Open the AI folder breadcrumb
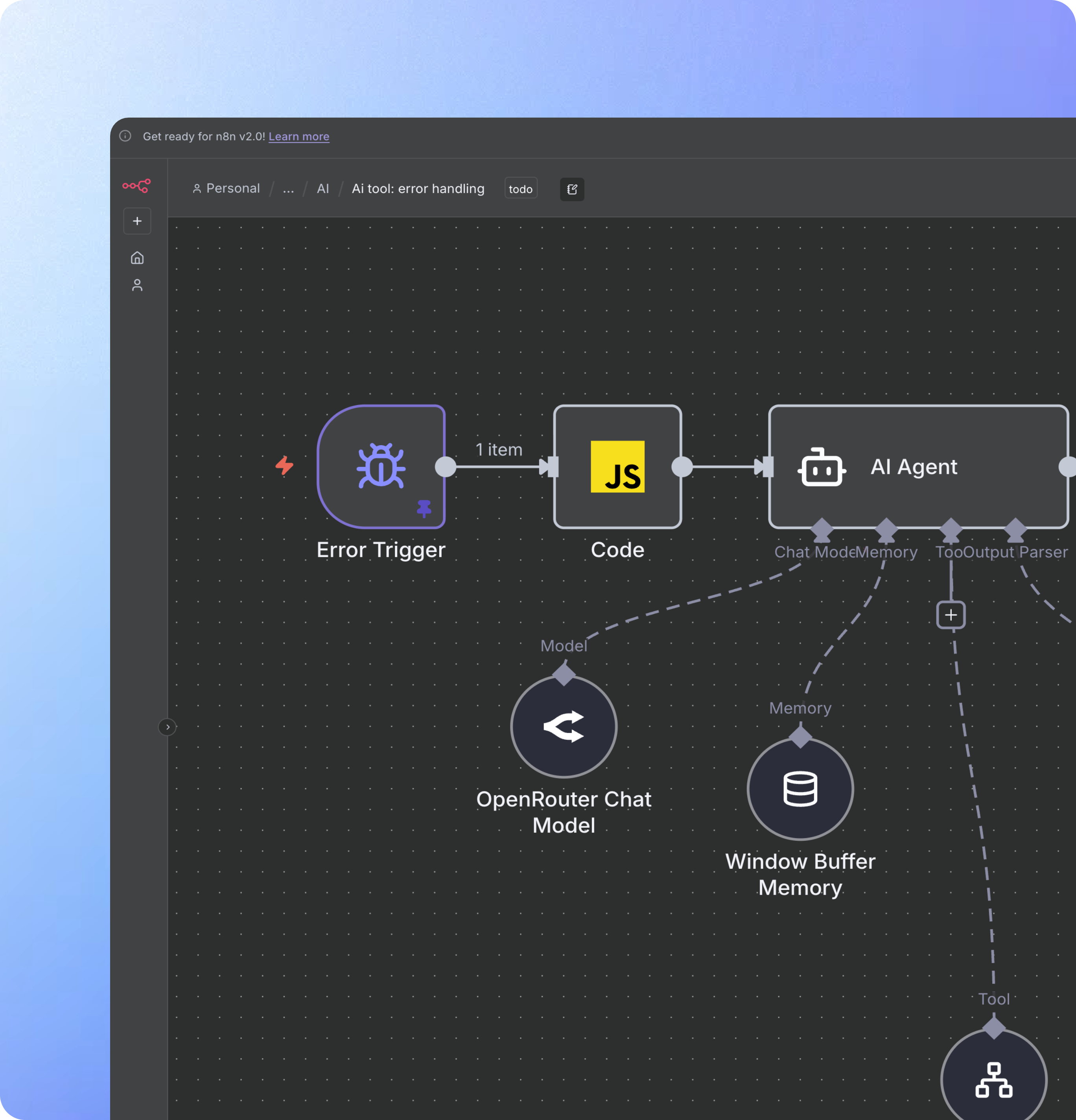The image size is (1076, 1120). pyautogui.click(x=323, y=189)
